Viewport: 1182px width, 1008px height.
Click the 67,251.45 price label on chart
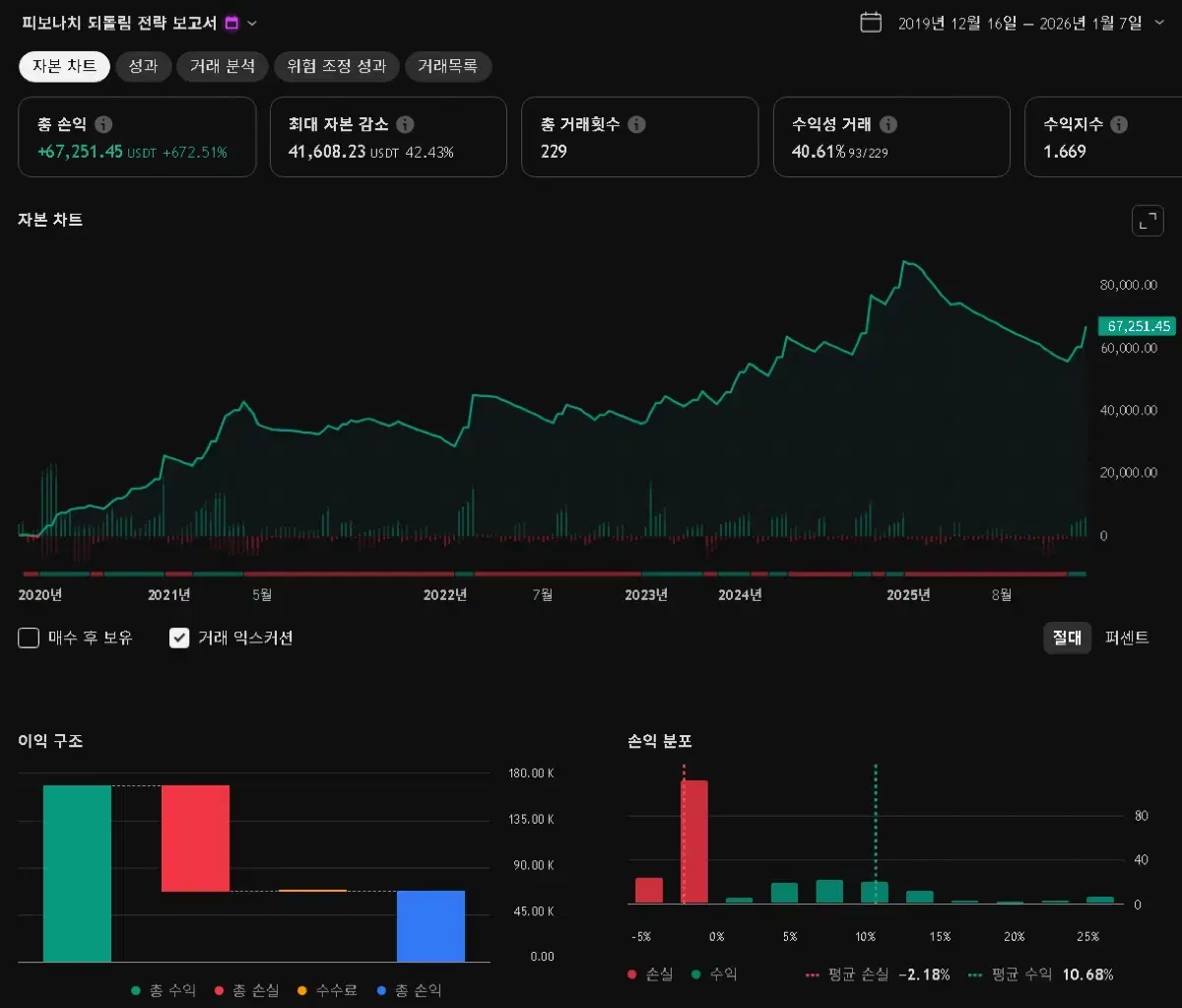1138,326
